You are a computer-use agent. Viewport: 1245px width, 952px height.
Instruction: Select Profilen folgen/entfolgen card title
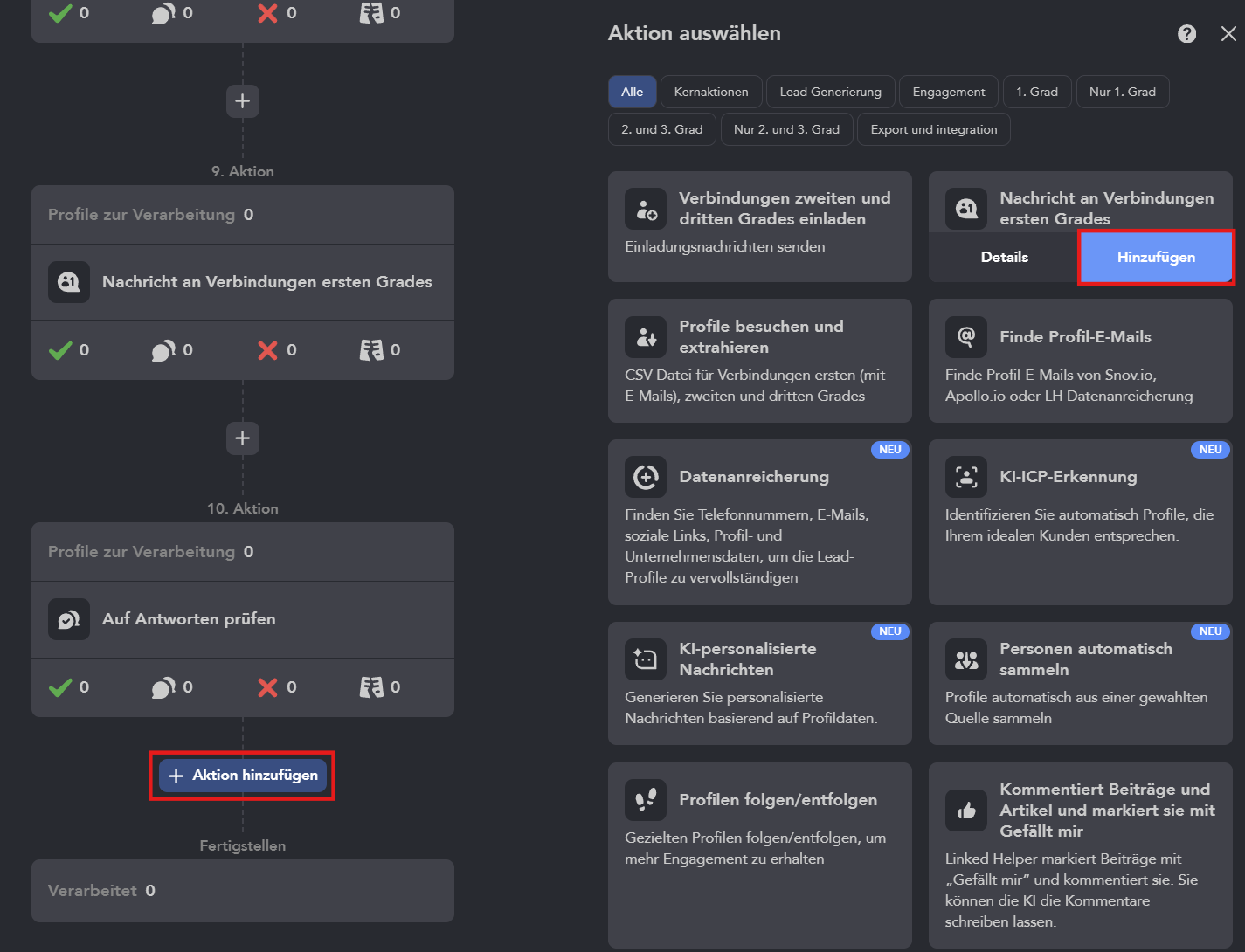coord(778,800)
